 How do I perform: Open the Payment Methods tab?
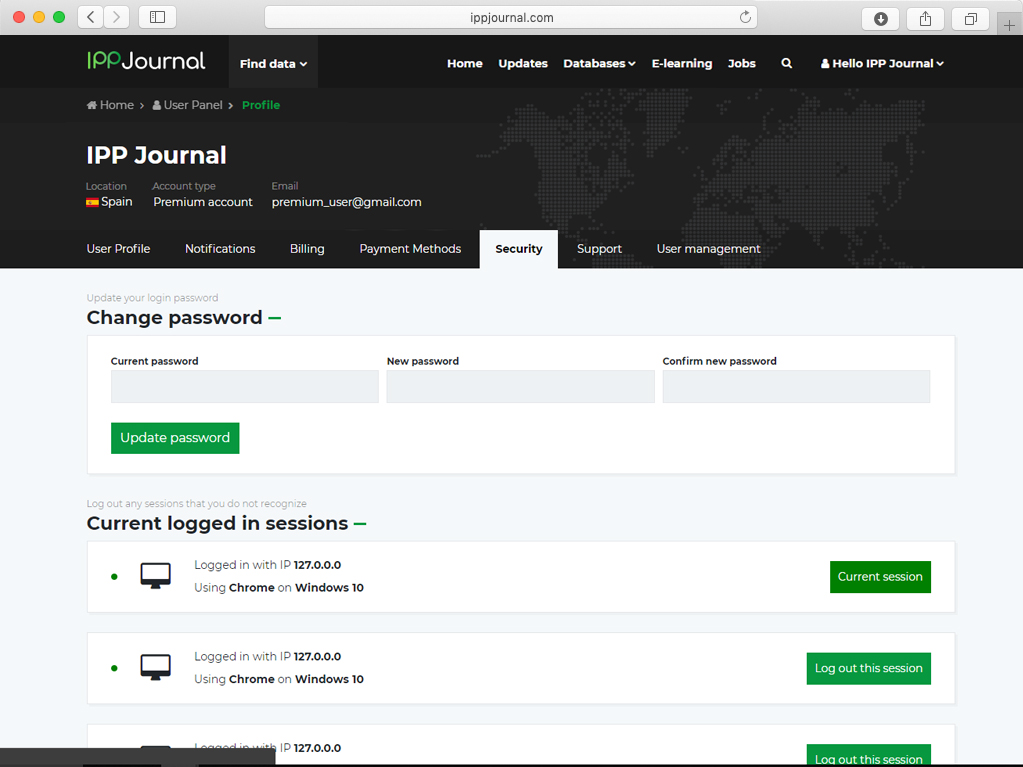410,249
